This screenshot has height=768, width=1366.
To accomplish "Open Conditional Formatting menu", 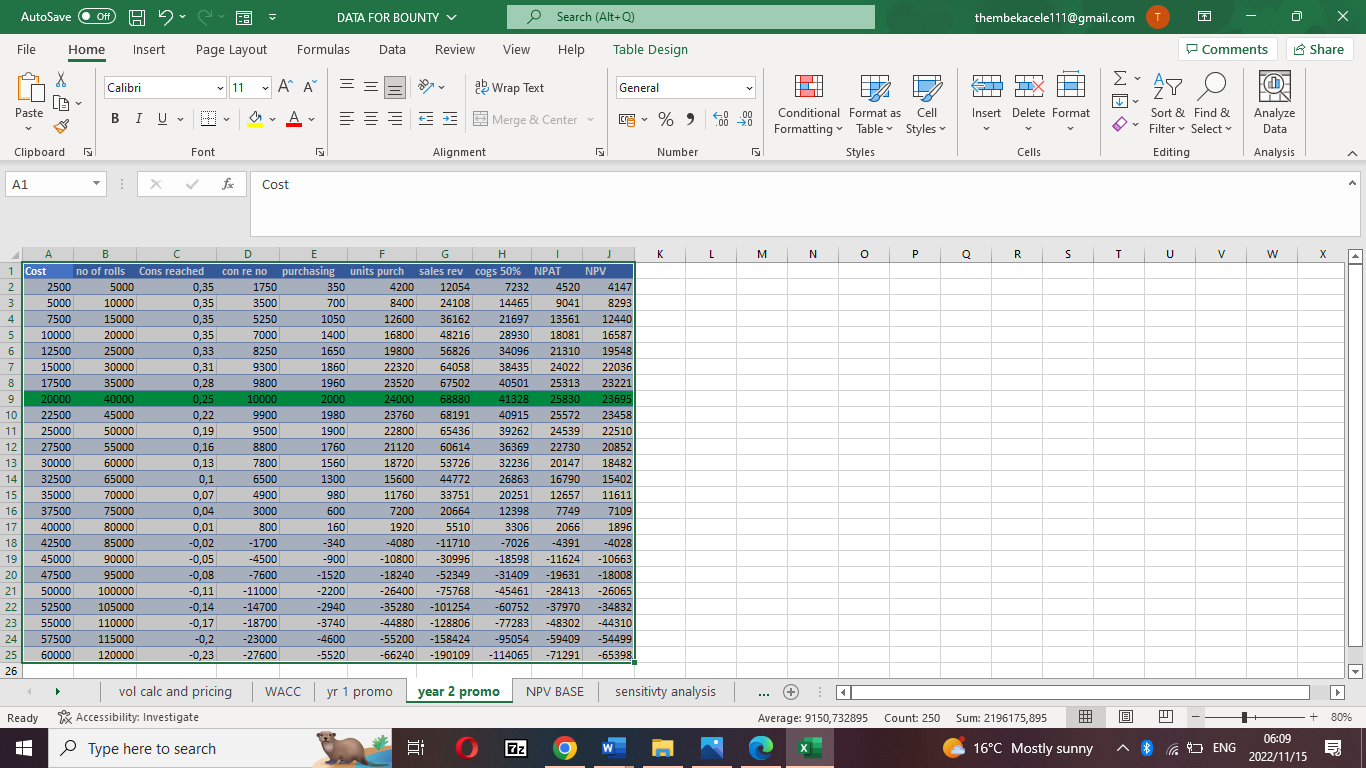I will click(808, 104).
